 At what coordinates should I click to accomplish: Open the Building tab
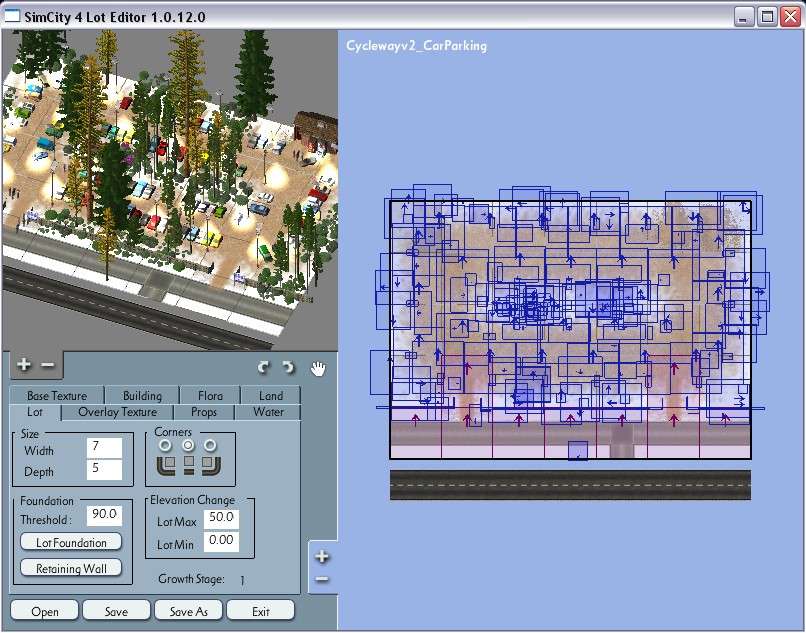click(x=142, y=395)
